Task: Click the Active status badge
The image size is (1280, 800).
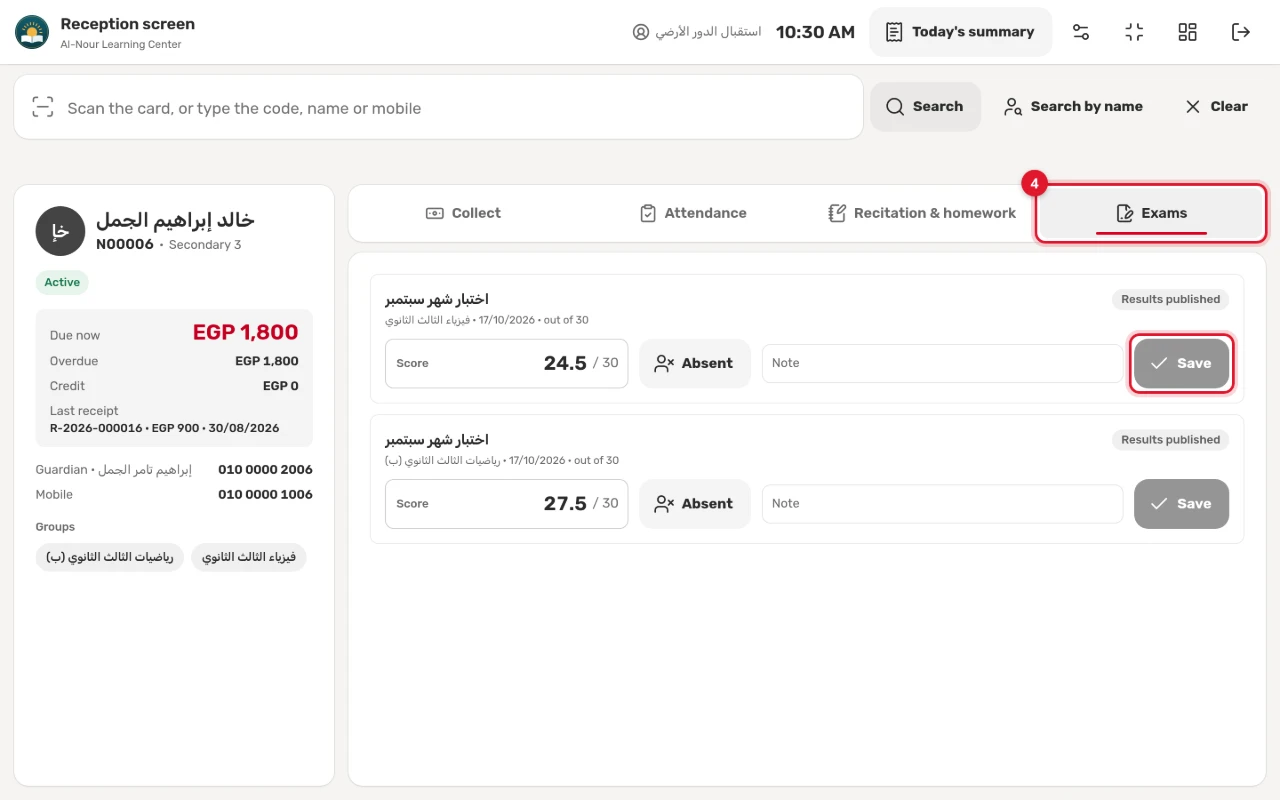Action: click(x=62, y=282)
